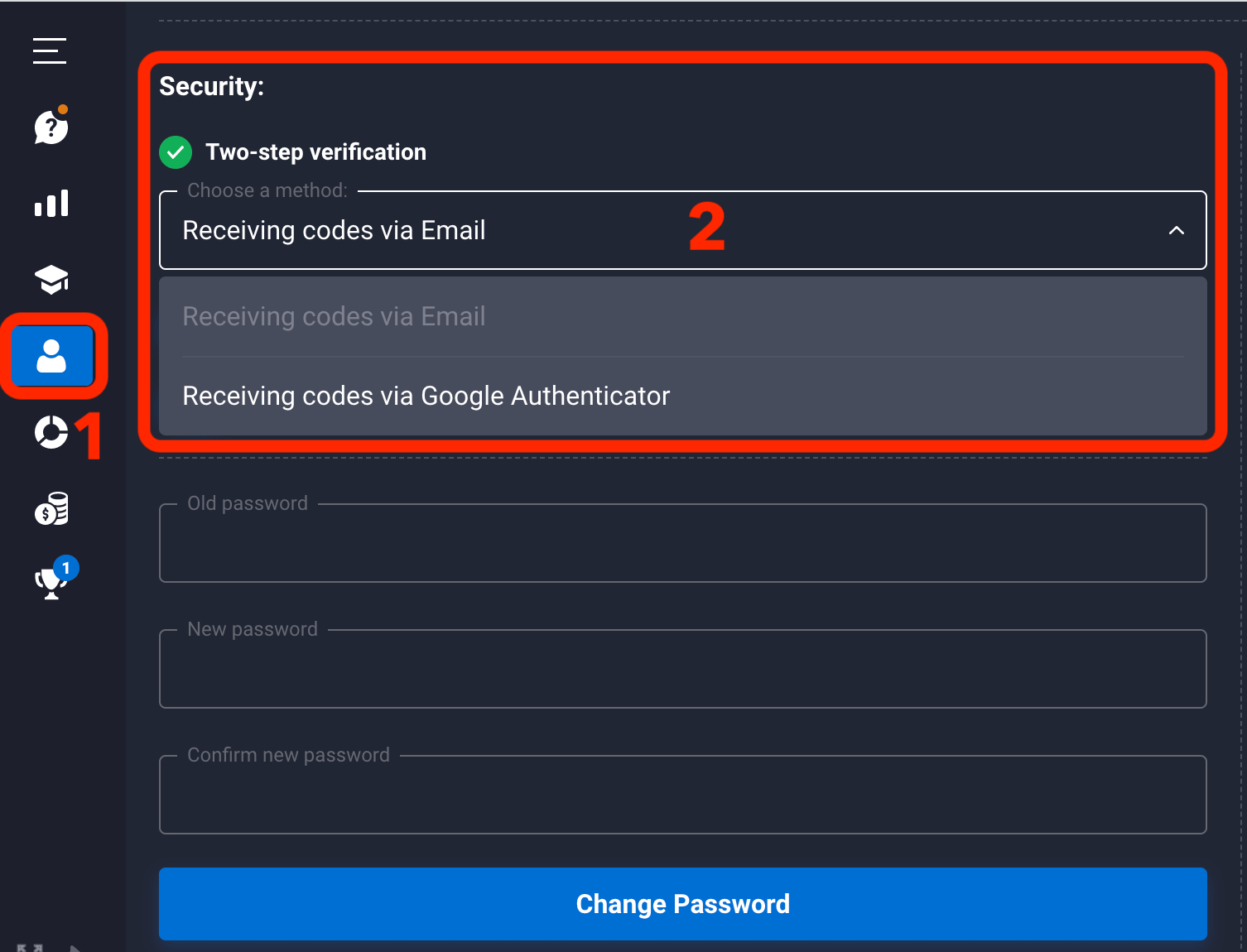
Task: Click the 'Two-step verification' label text
Action: click(x=315, y=152)
